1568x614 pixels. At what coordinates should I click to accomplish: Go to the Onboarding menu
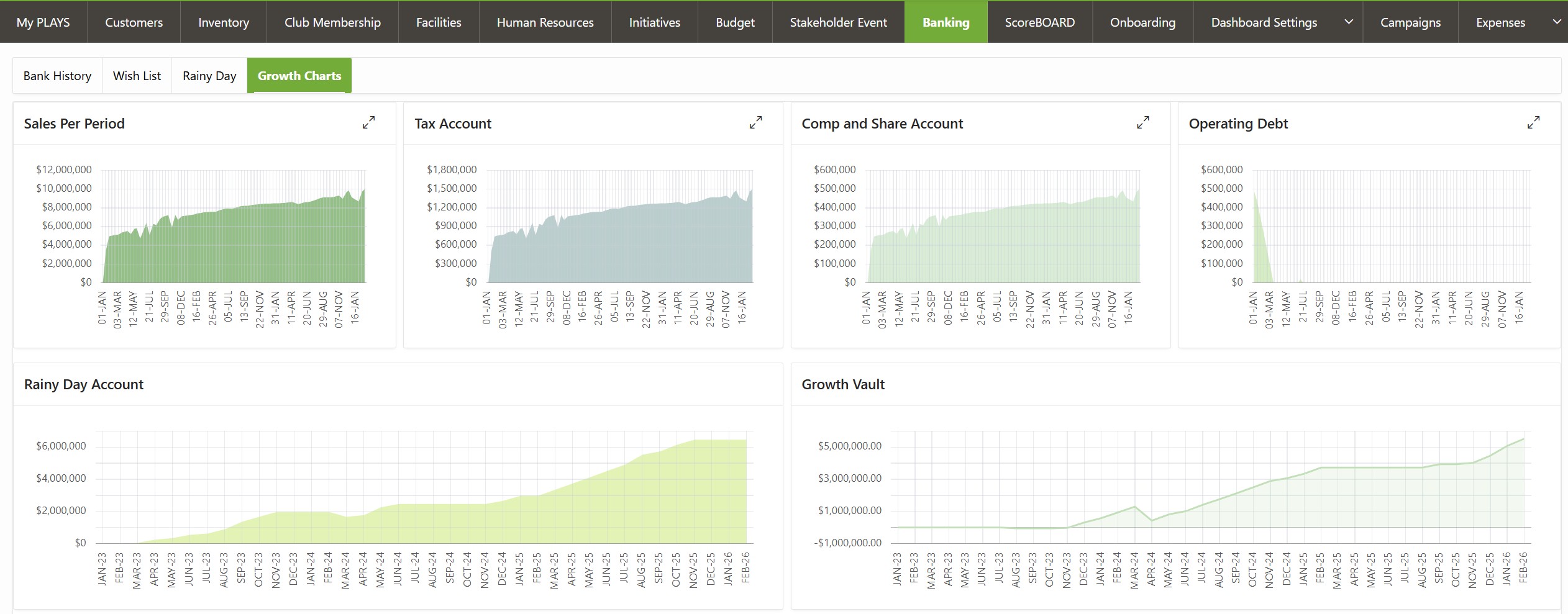tap(1142, 22)
